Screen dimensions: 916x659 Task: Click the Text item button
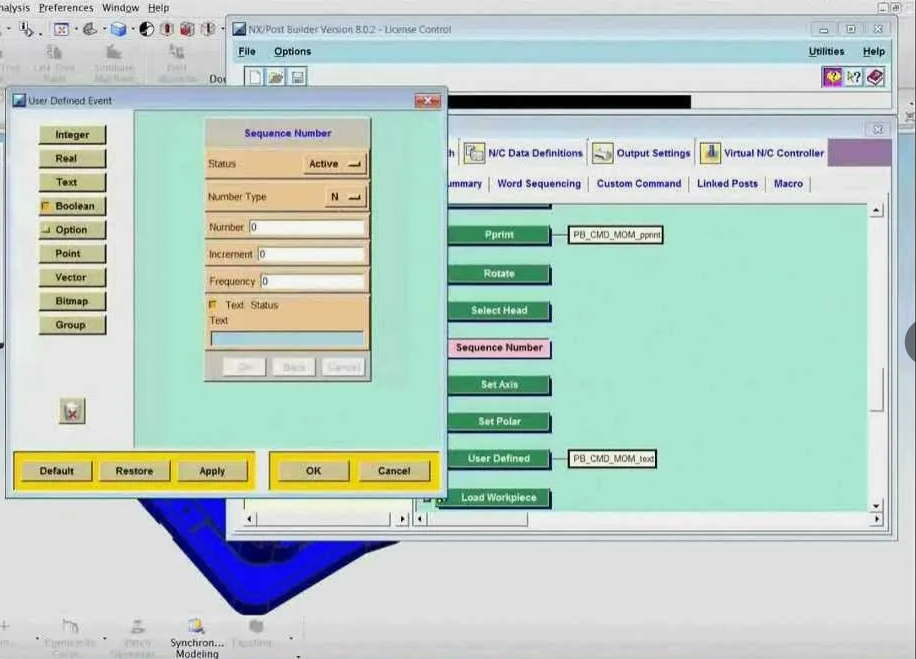pos(72,182)
